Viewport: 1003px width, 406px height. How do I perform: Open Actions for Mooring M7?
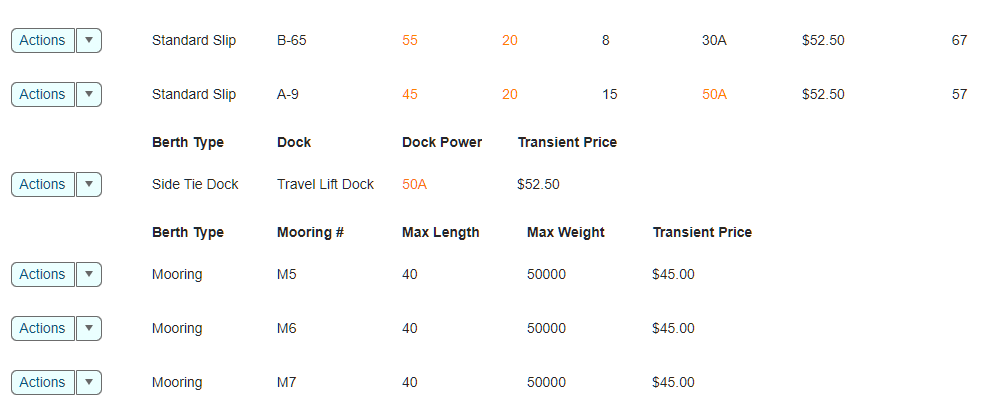[43, 382]
